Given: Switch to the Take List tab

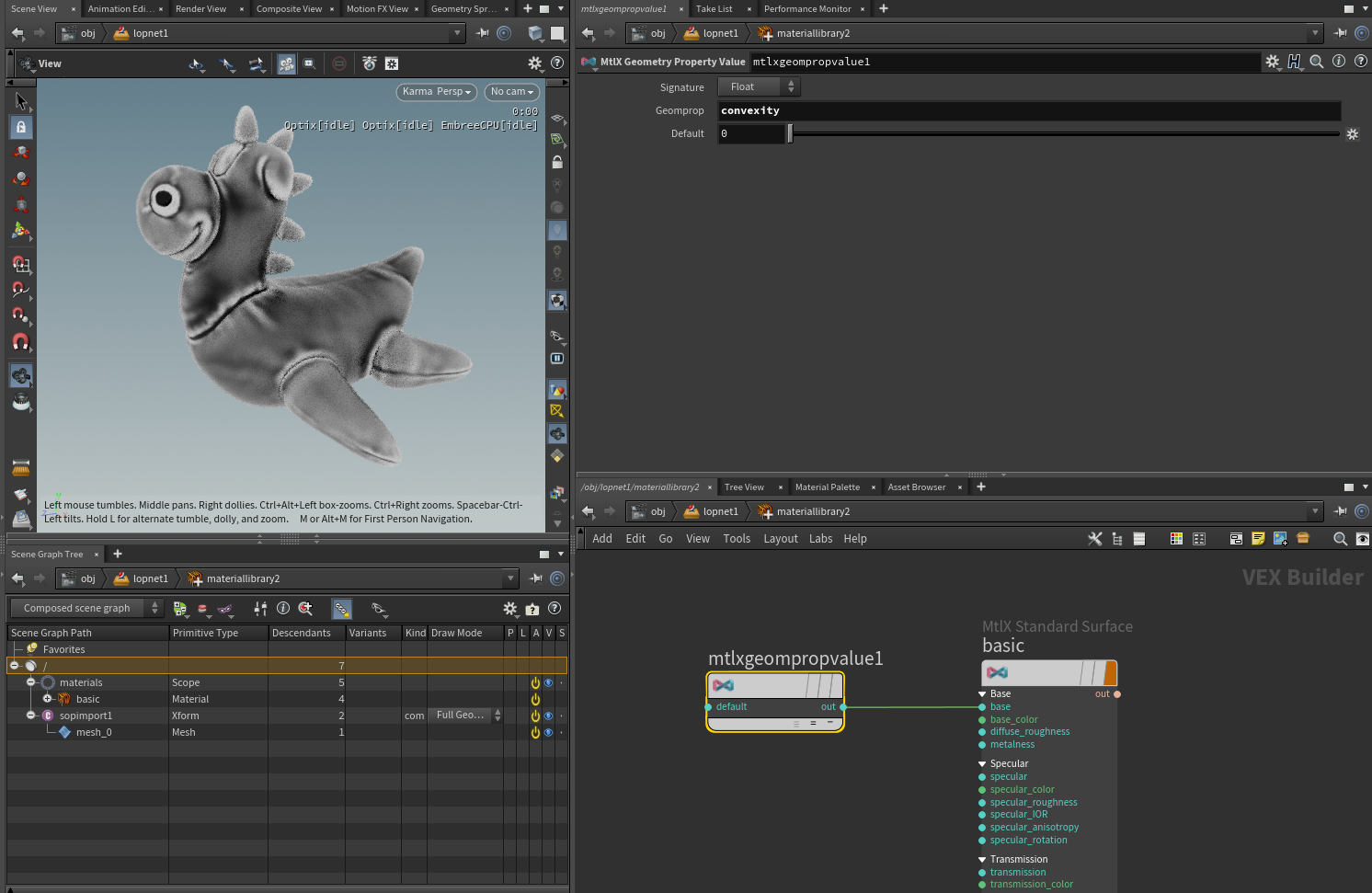Looking at the screenshot, I should click(714, 9).
